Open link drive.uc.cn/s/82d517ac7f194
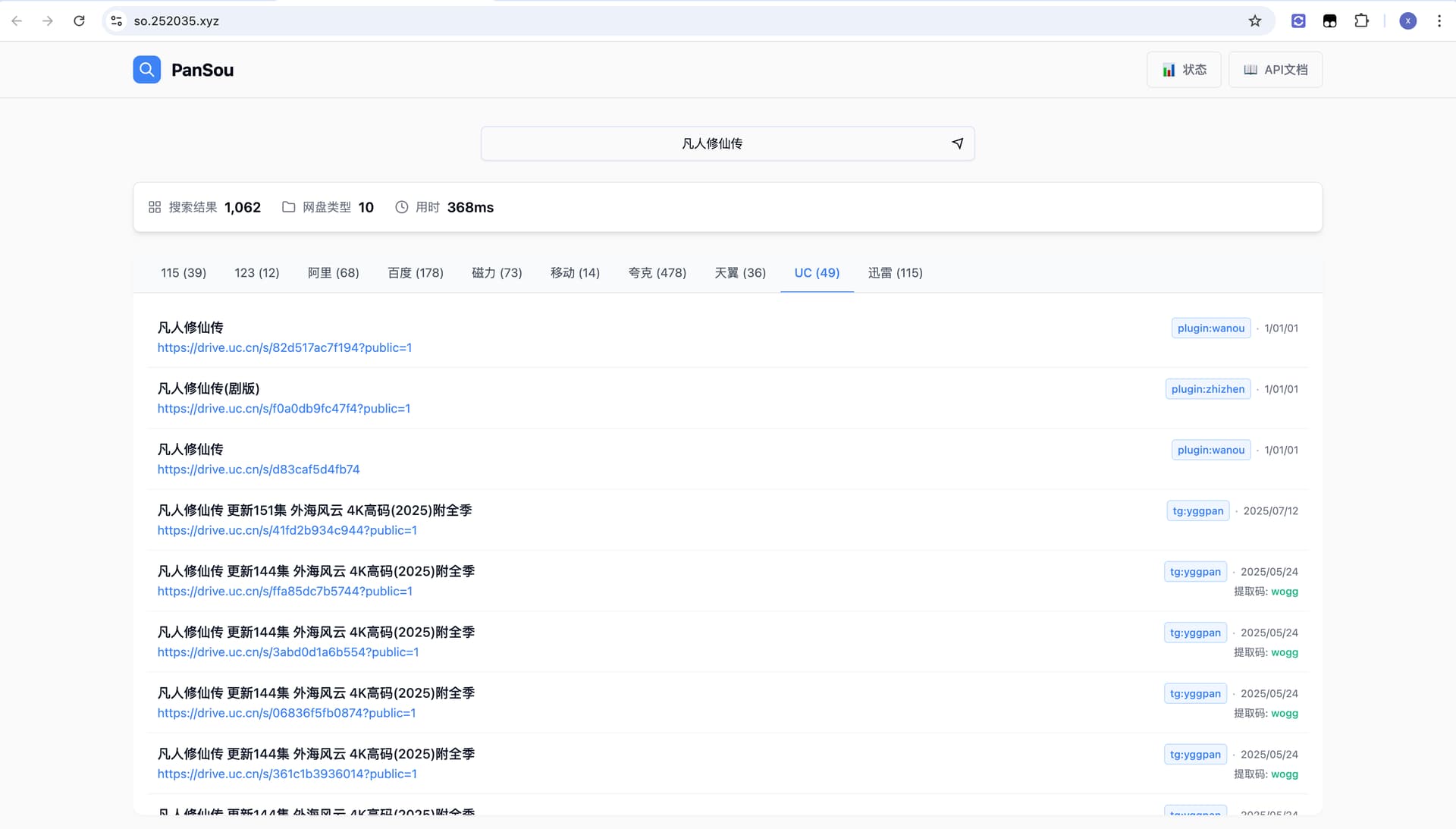 pos(284,347)
